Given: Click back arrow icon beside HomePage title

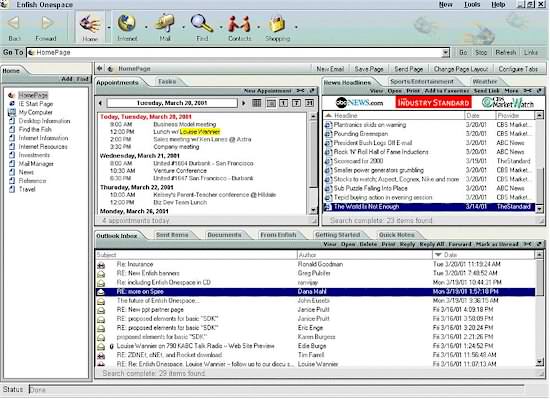Looking at the screenshot, I should click(x=100, y=69).
